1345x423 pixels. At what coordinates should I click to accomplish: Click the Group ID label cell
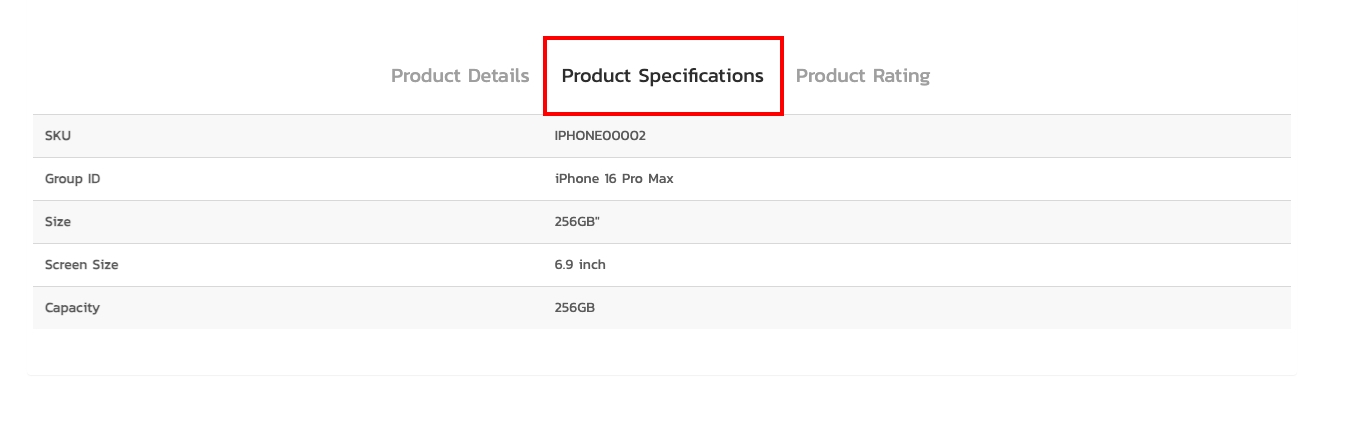click(x=72, y=179)
